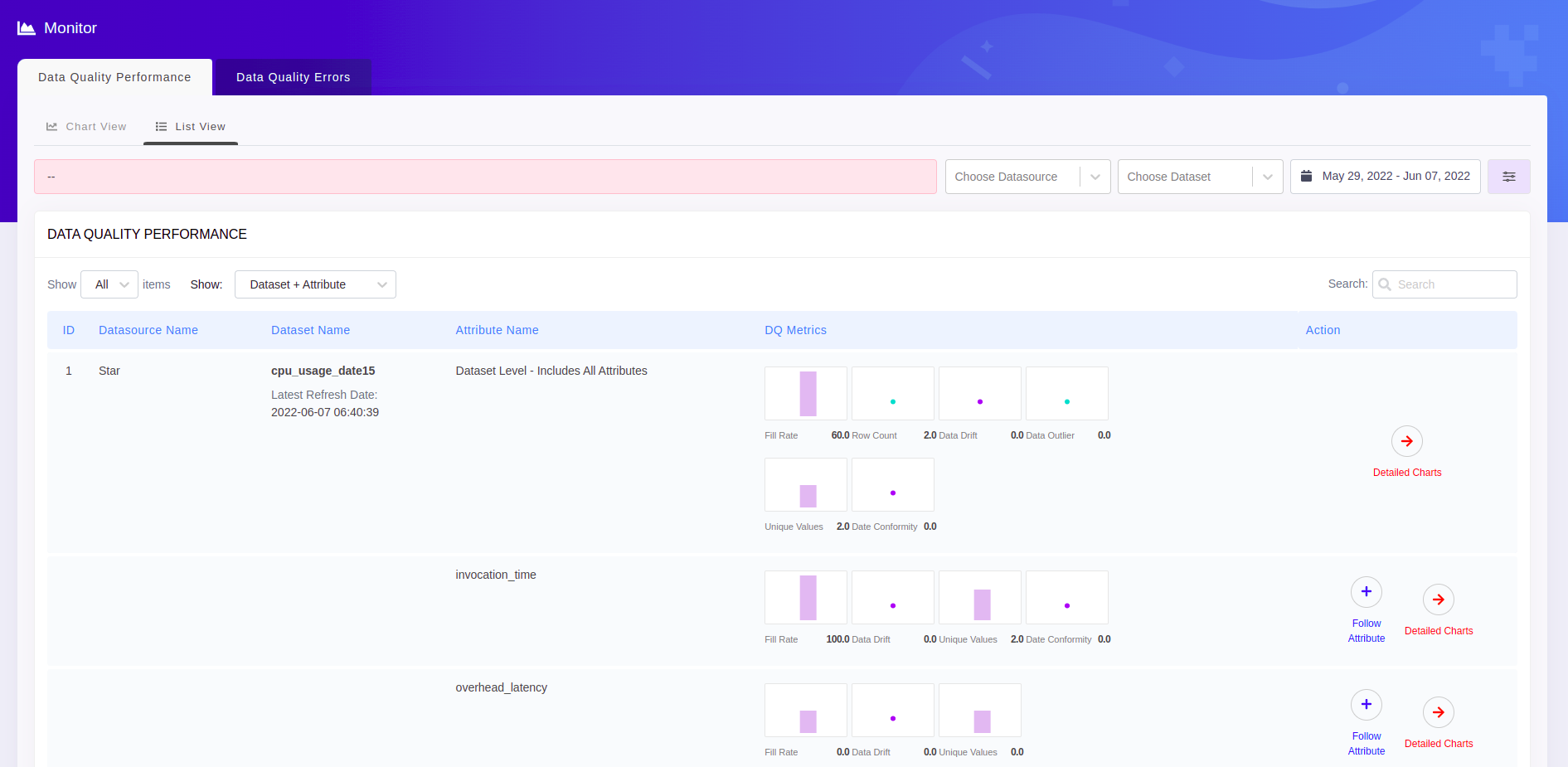The image size is (1568, 767).
Task: Click Detailed Charts arrow for cpu_usage_date15 dataset
Action: [x=1406, y=441]
